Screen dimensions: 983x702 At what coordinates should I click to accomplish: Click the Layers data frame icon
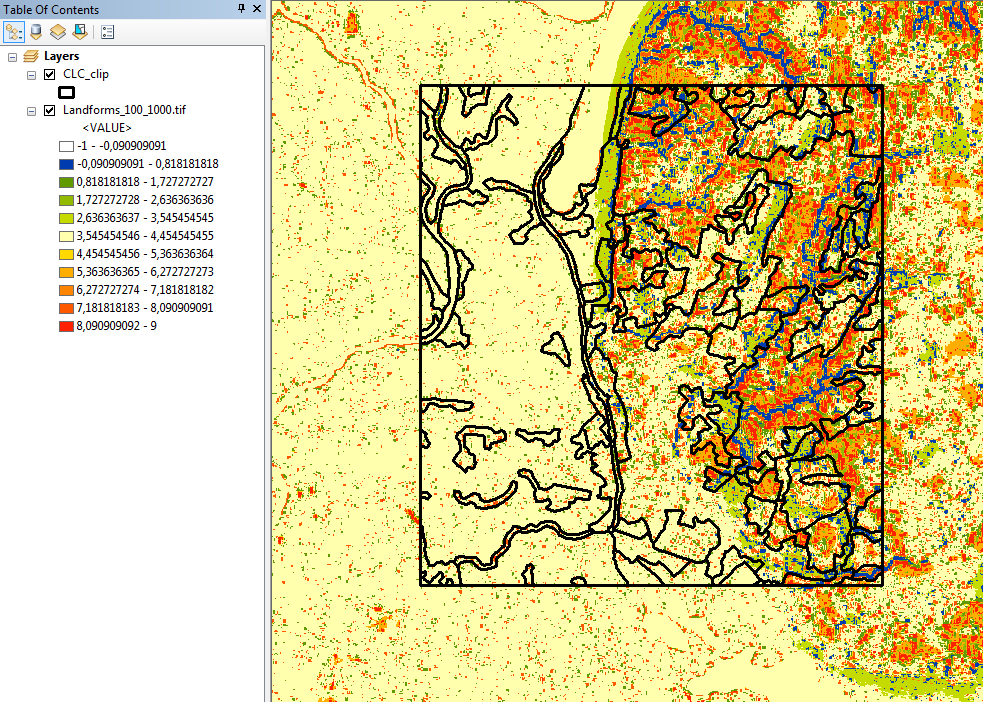[31, 56]
